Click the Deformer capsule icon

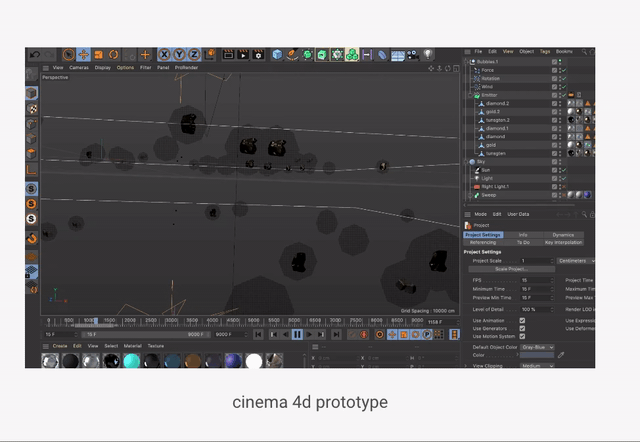[382, 55]
